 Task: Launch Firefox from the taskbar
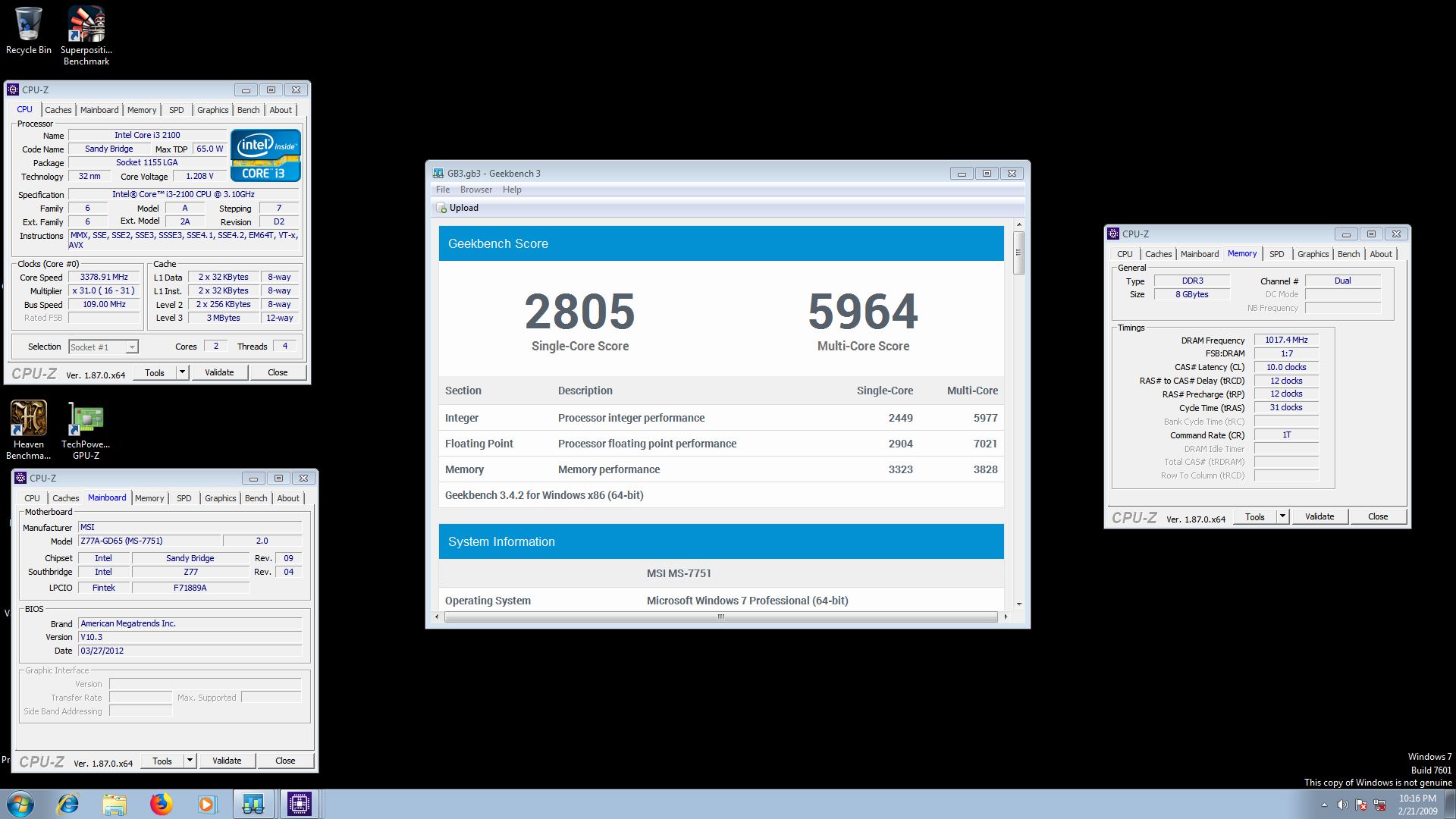click(x=161, y=804)
